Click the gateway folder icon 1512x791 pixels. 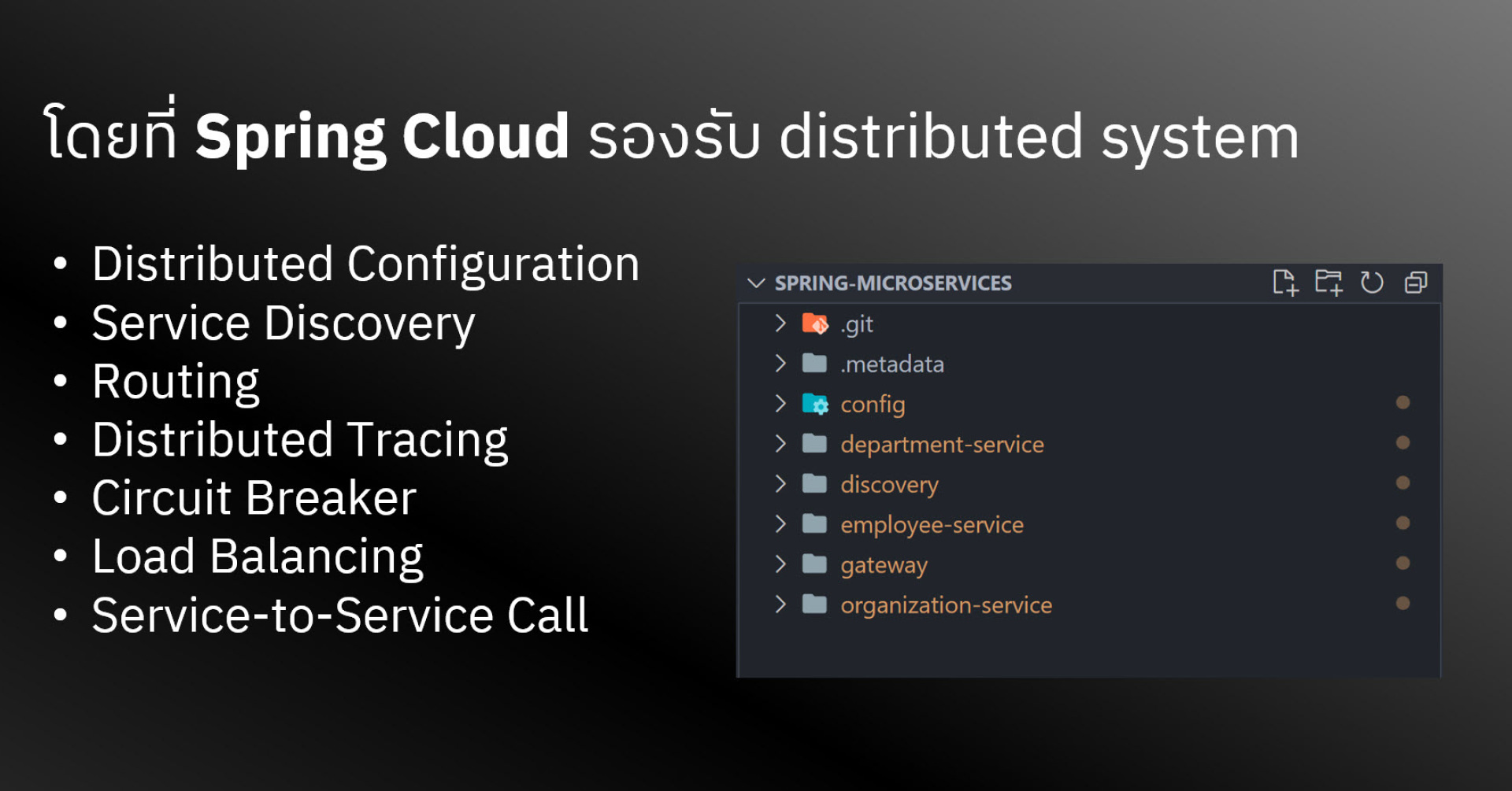(814, 564)
